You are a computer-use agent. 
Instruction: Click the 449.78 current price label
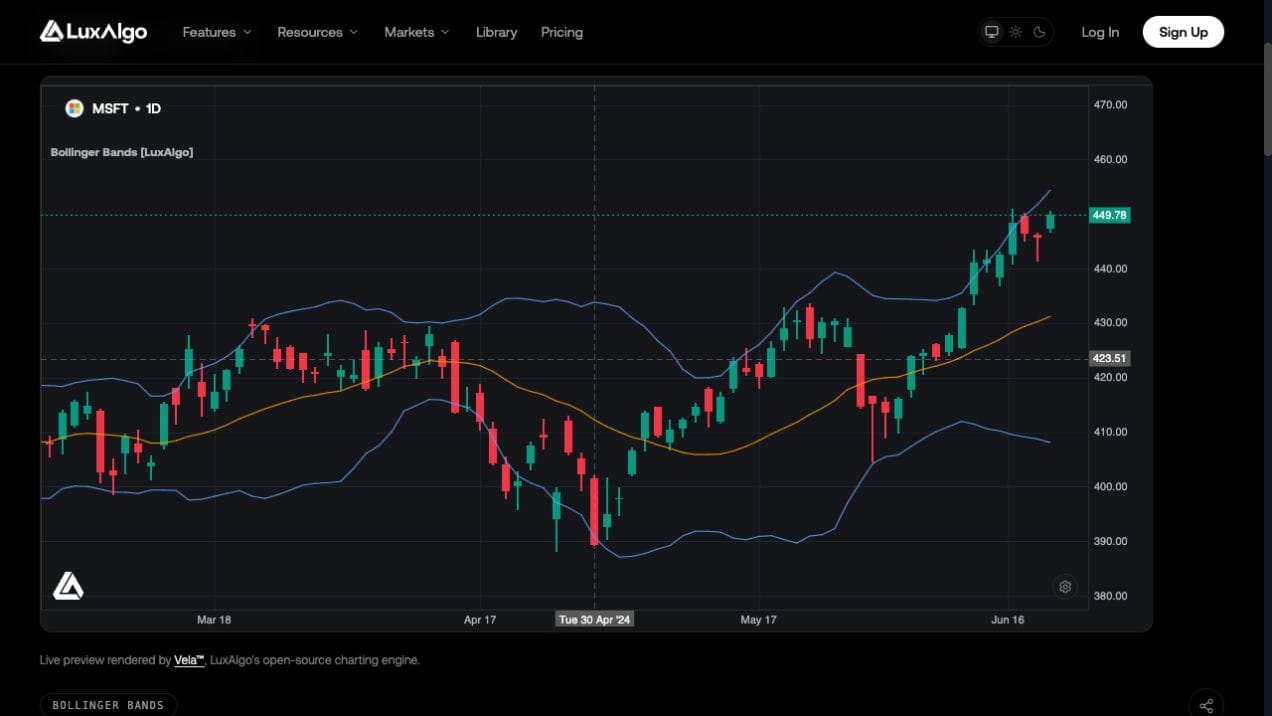[x=1110, y=215]
